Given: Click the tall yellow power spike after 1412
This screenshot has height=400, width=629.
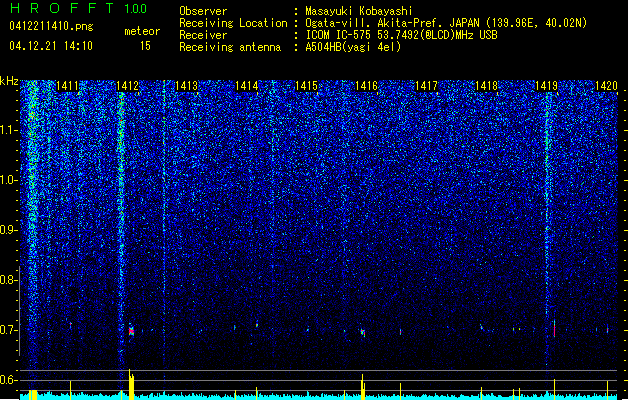Looking at the screenshot, I should click(131, 384).
